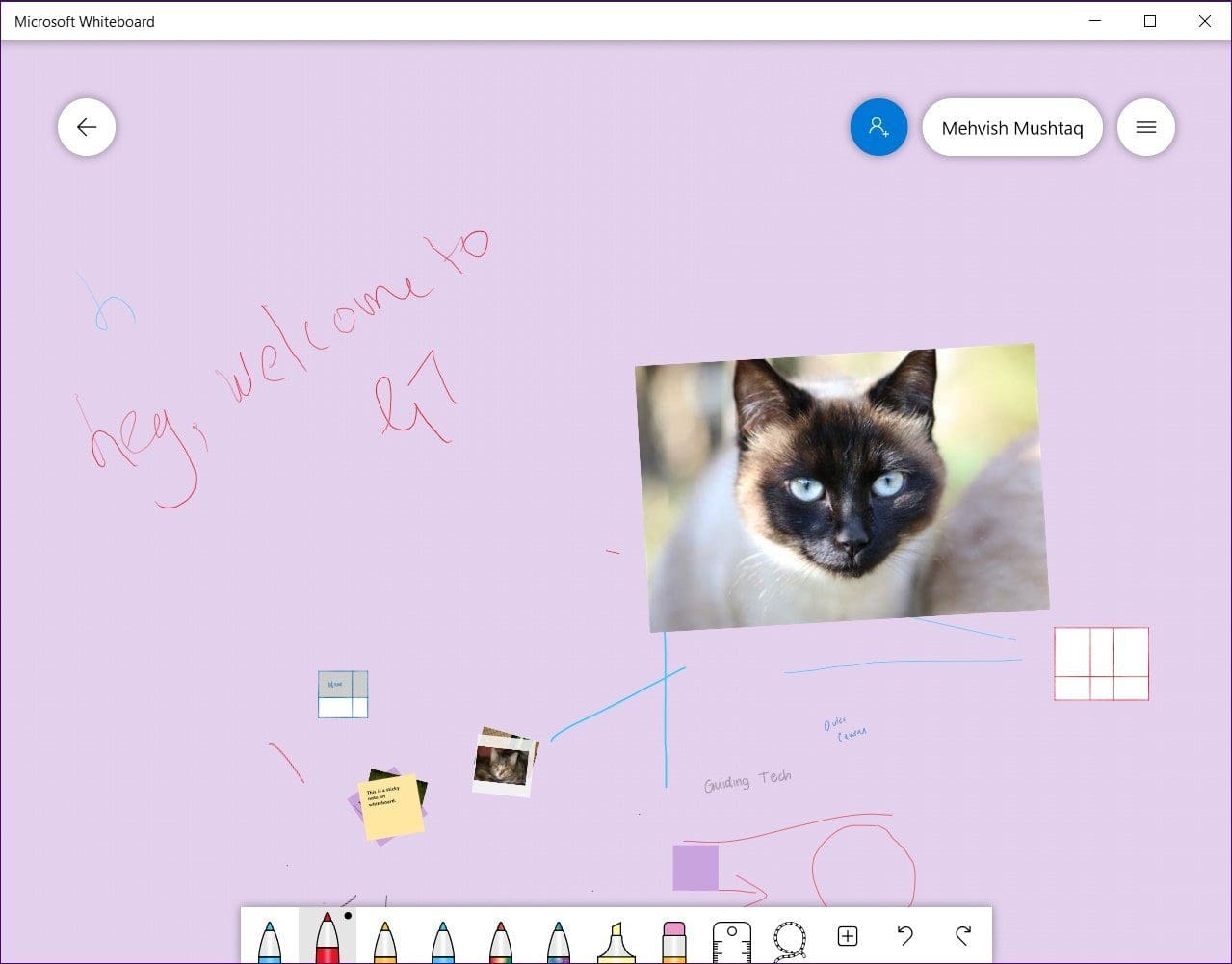The width and height of the screenshot is (1232, 964).
Task: Open the Insert menu with the plus icon
Action: tap(847, 934)
